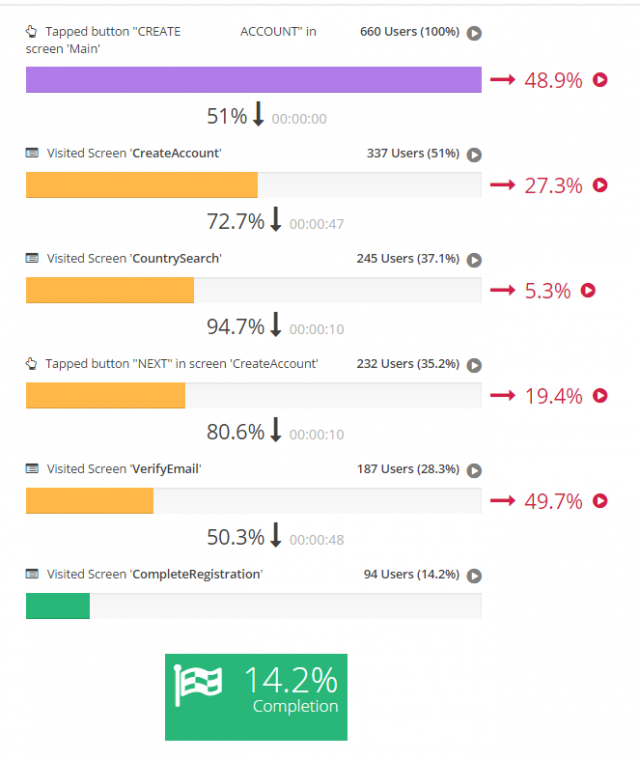640x760 pixels.
Task: Play recordings for 5.3% drop-off
Action: [588, 290]
